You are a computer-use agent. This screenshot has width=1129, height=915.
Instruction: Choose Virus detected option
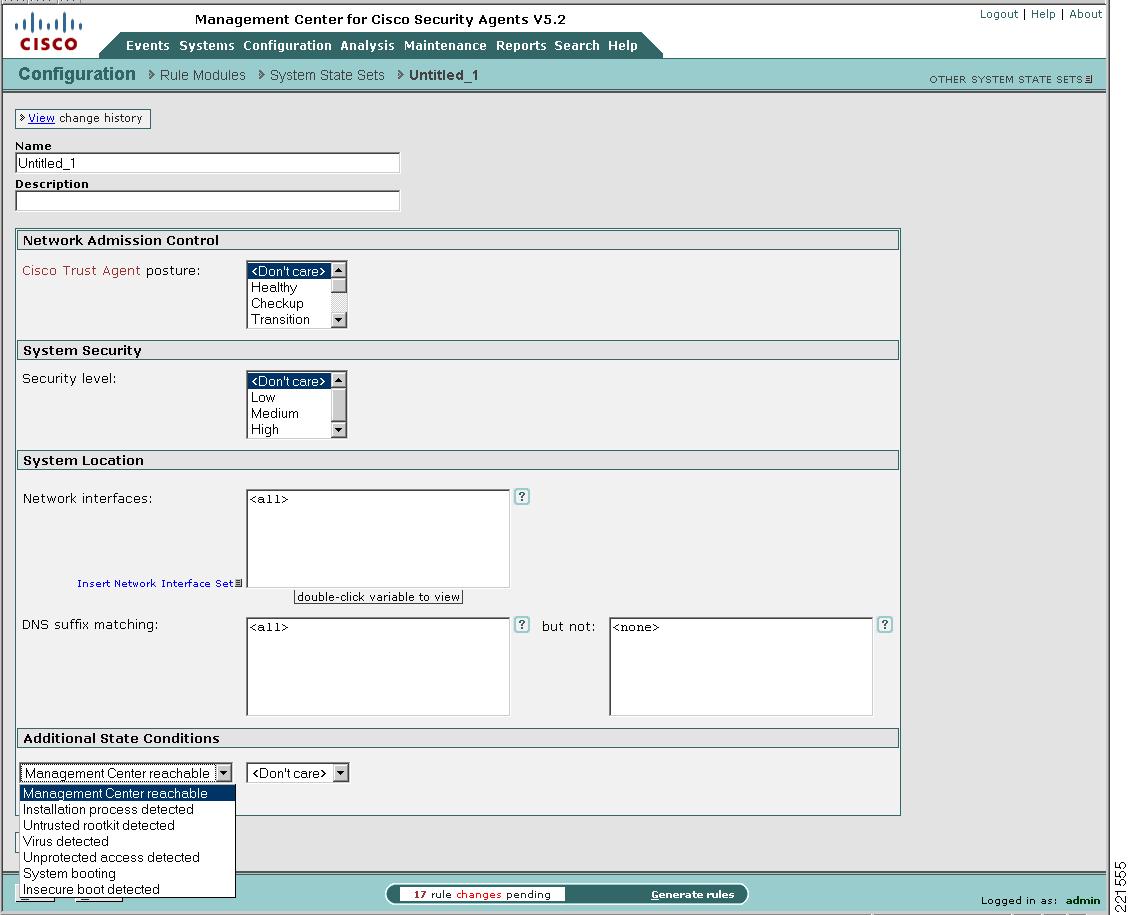pyautogui.click(x=127, y=841)
